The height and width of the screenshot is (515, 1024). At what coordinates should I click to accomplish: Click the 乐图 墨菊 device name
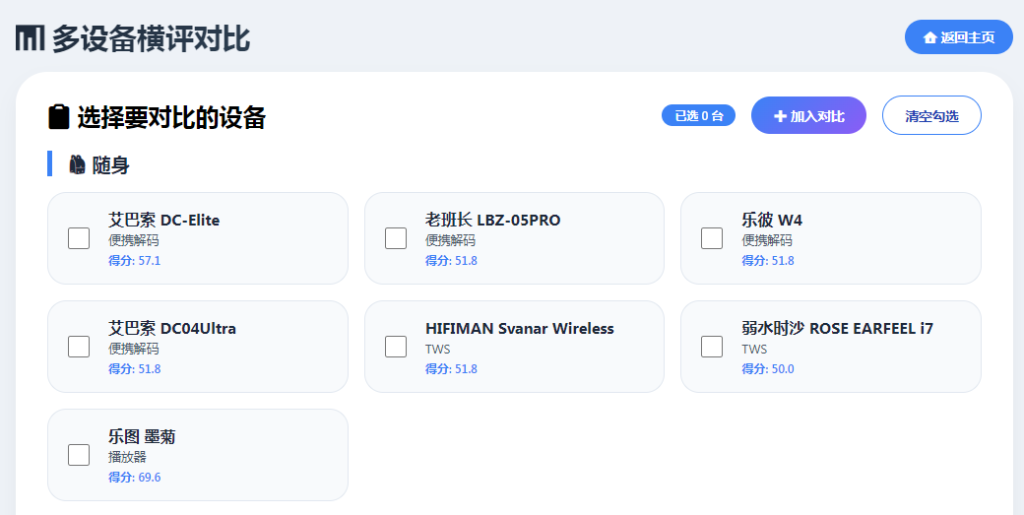click(142, 437)
